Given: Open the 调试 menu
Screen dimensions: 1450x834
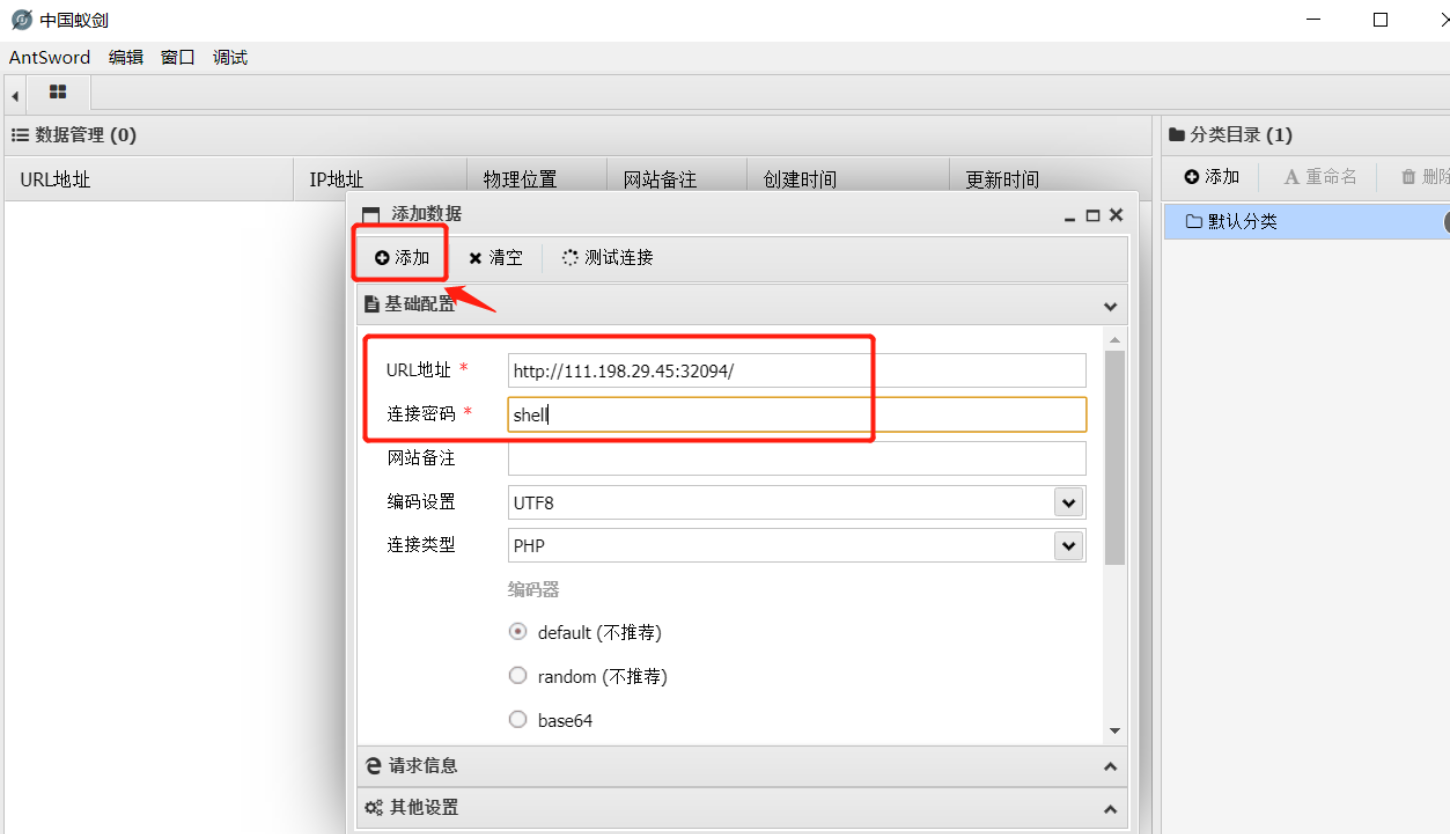Looking at the screenshot, I should click(230, 57).
